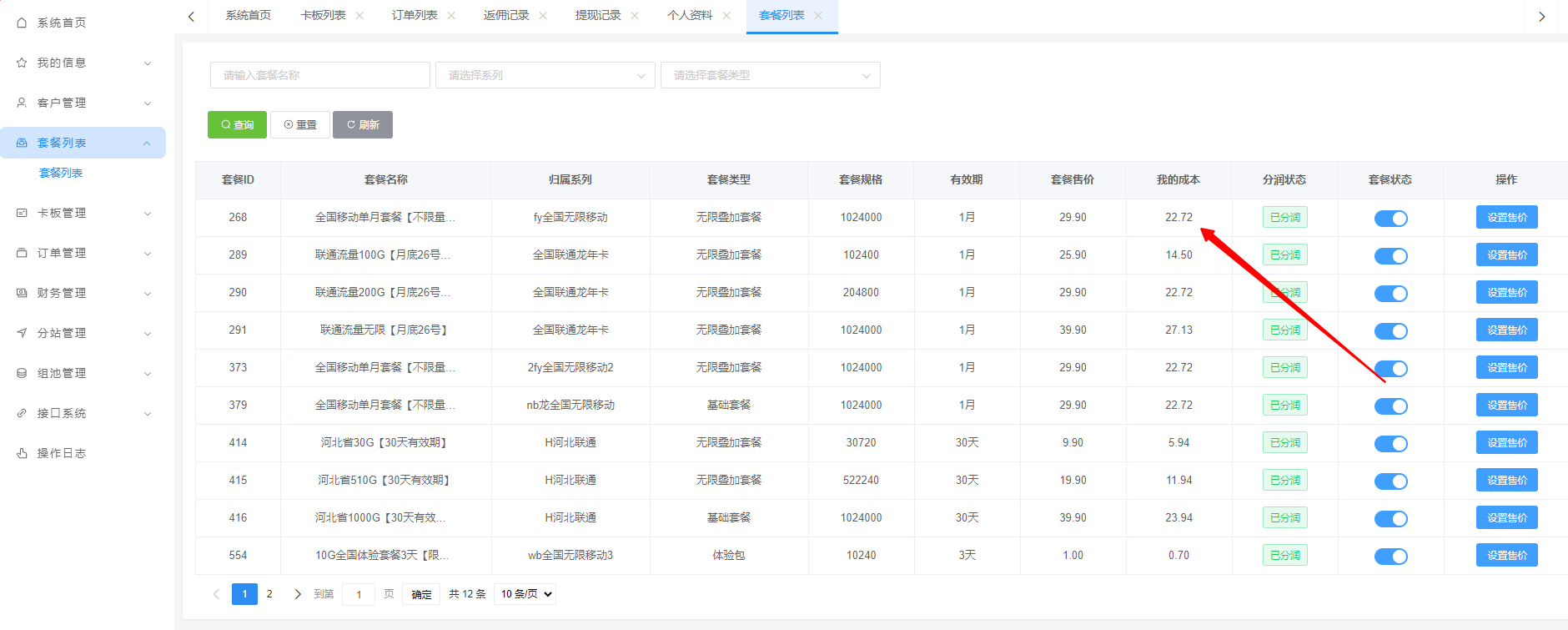
Task: Click the green 查询 button
Action: pos(237,124)
